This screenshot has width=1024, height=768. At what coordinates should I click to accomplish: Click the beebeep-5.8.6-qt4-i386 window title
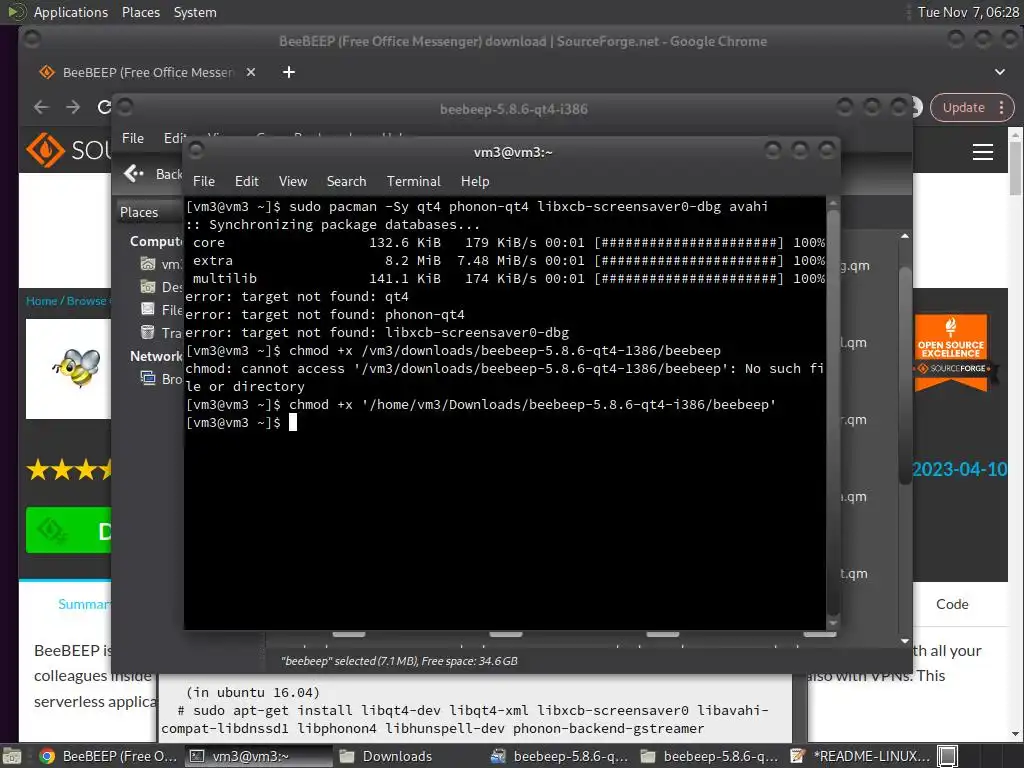[514, 109]
